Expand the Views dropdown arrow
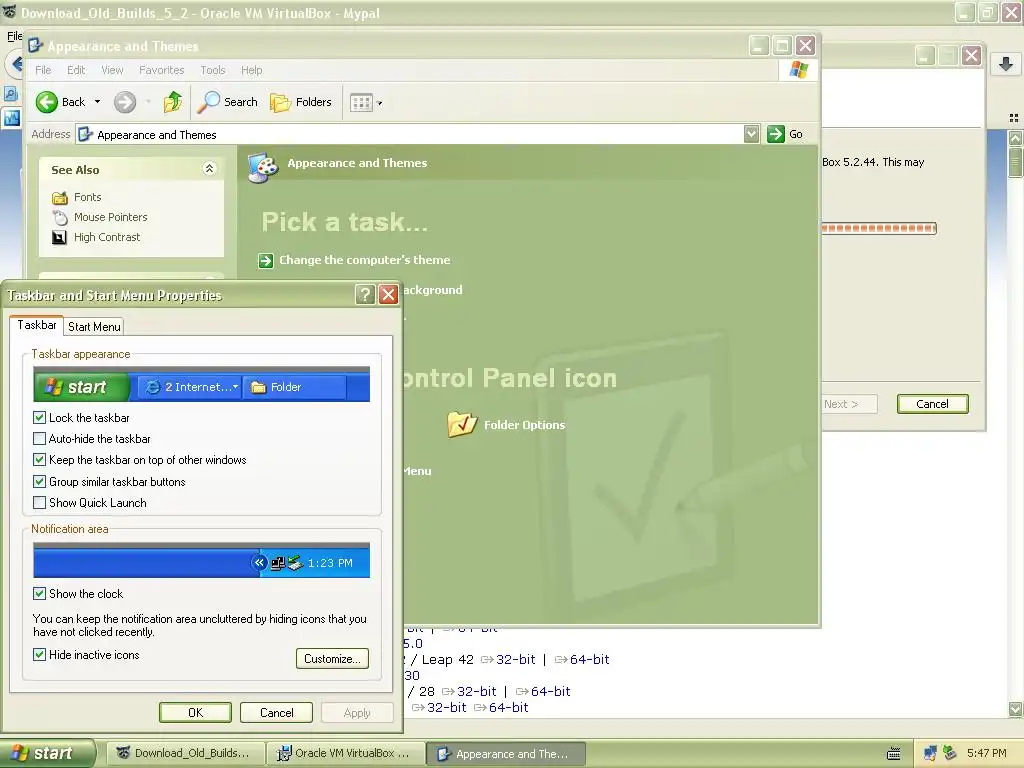The width and height of the screenshot is (1024, 768). point(379,103)
